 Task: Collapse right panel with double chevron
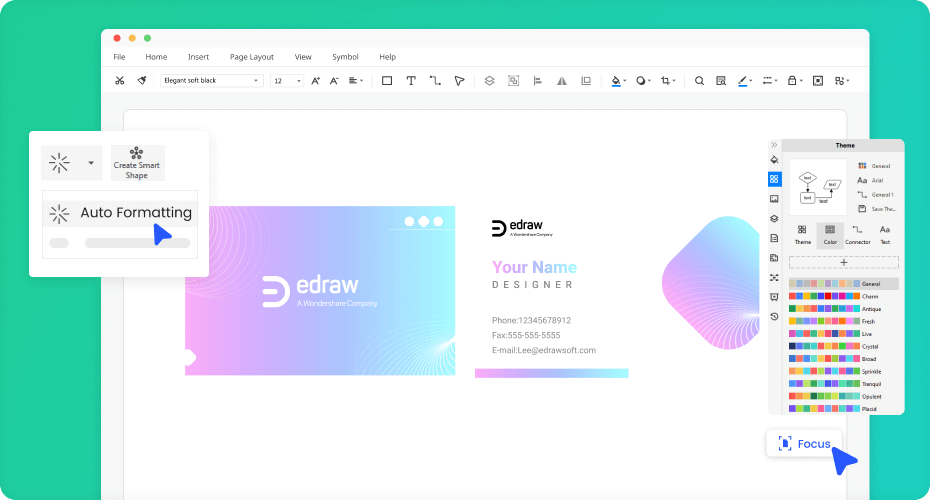tap(774, 145)
